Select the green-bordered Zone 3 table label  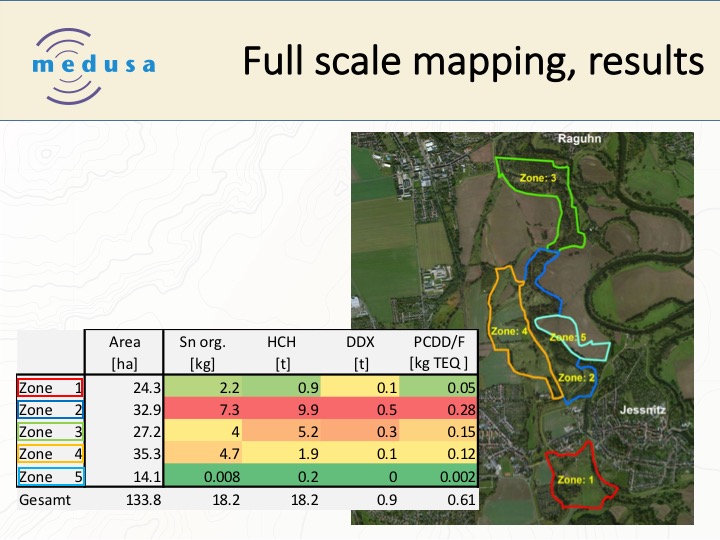50,432
